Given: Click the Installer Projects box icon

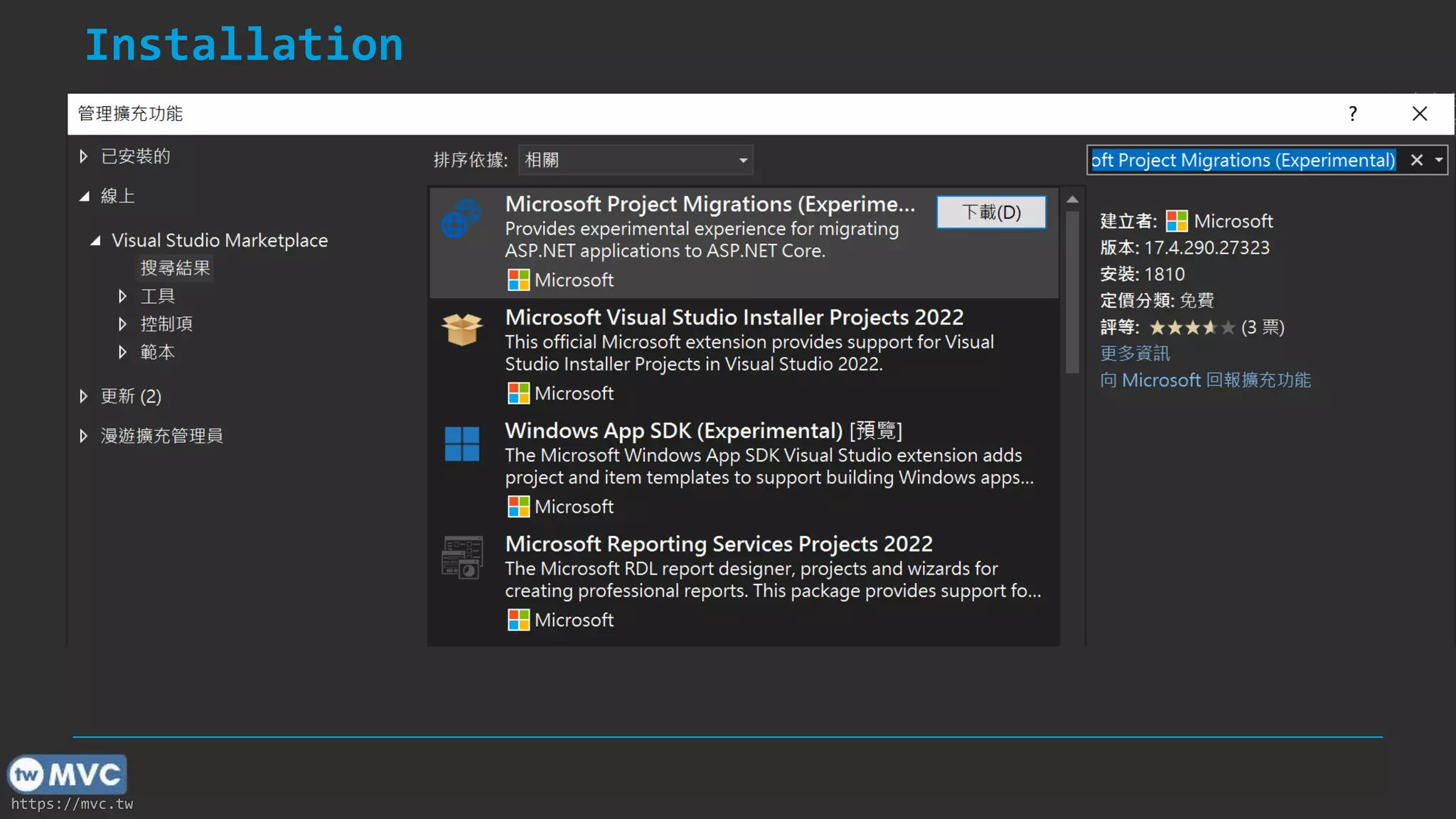Looking at the screenshot, I should (461, 330).
